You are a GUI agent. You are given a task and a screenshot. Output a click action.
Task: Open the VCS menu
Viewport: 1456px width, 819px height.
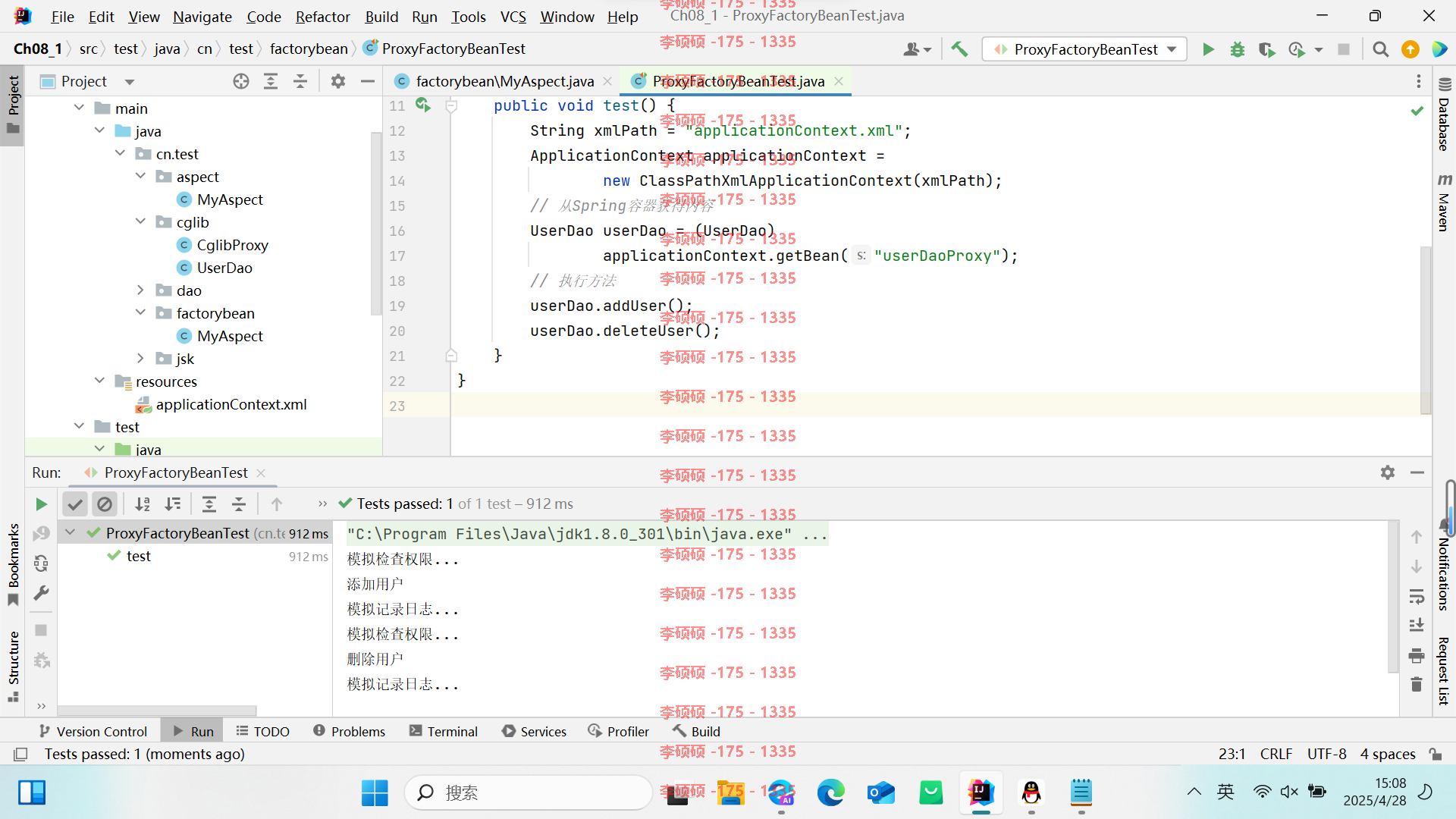(x=513, y=17)
